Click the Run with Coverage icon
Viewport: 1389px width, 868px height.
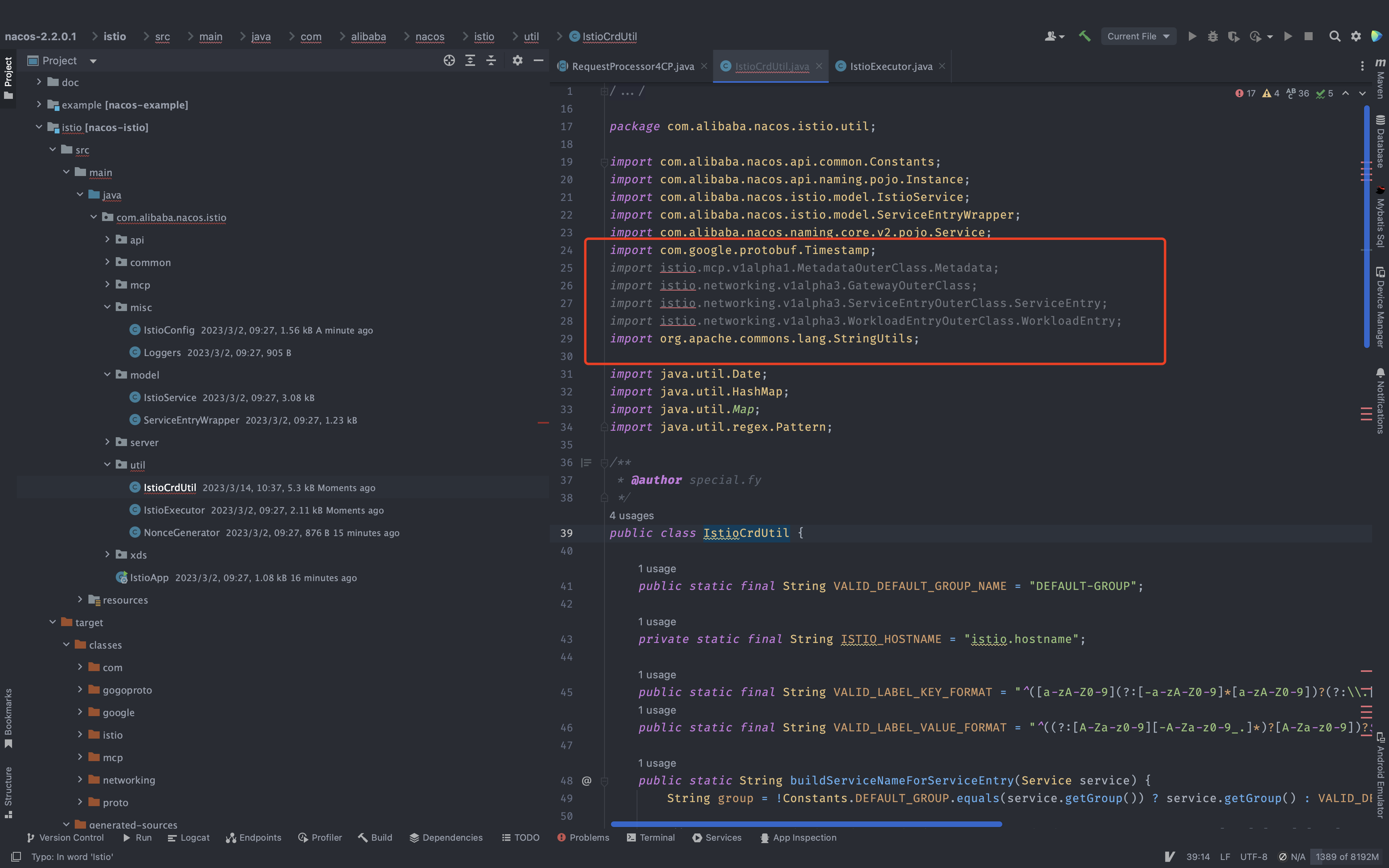[1233, 36]
